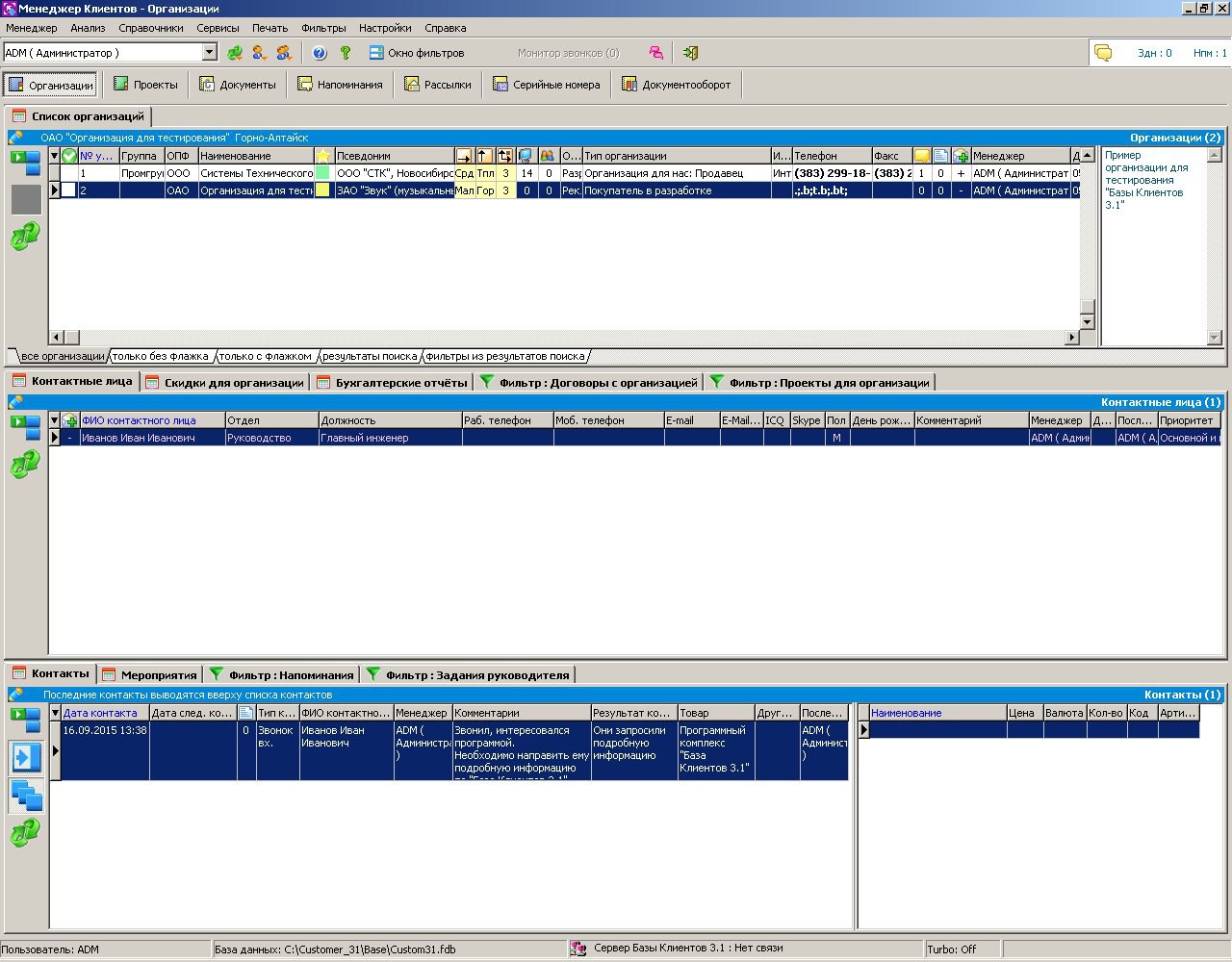1232x962 pixels.
Task: Click the pencil edit icon in the Organizations header
Action: click(16, 138)
